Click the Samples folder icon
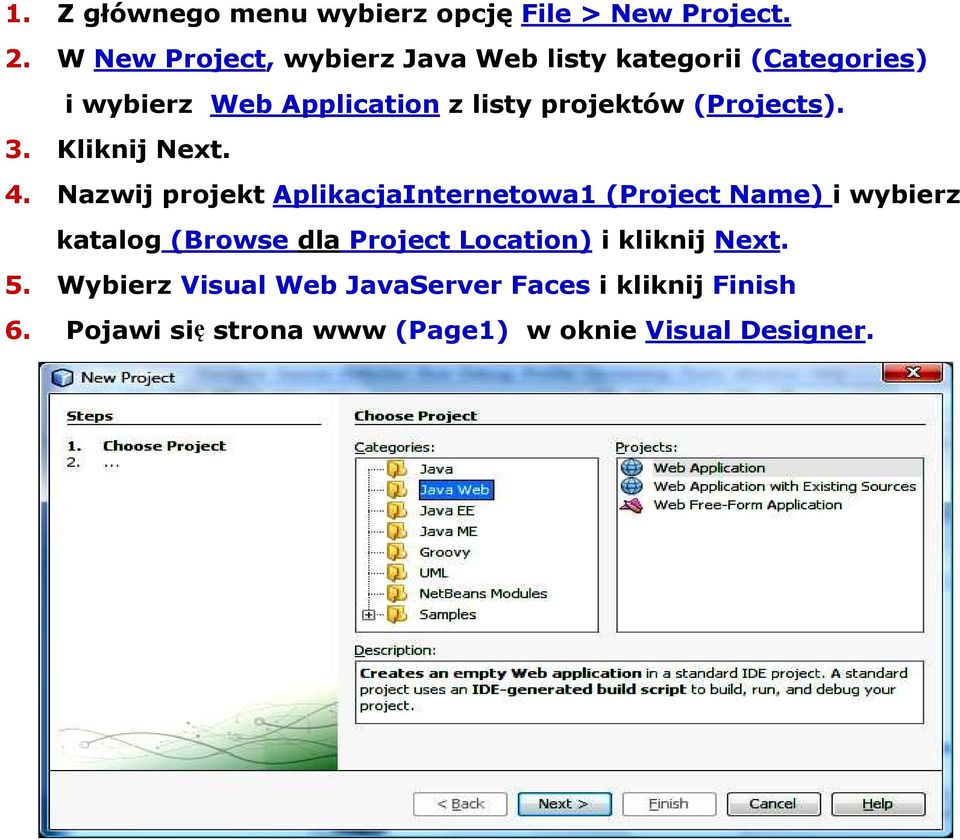This screenshot has height=840, width=960. [397, 615]
